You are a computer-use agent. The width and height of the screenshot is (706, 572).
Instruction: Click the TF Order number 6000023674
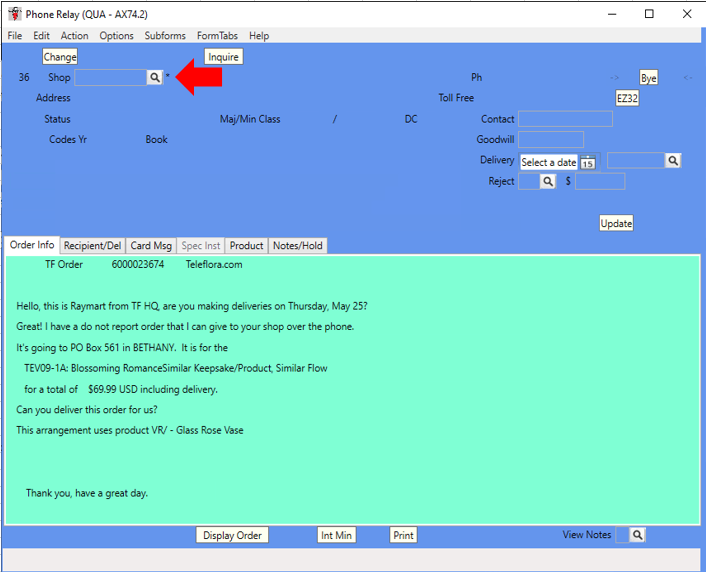[138, 264]
